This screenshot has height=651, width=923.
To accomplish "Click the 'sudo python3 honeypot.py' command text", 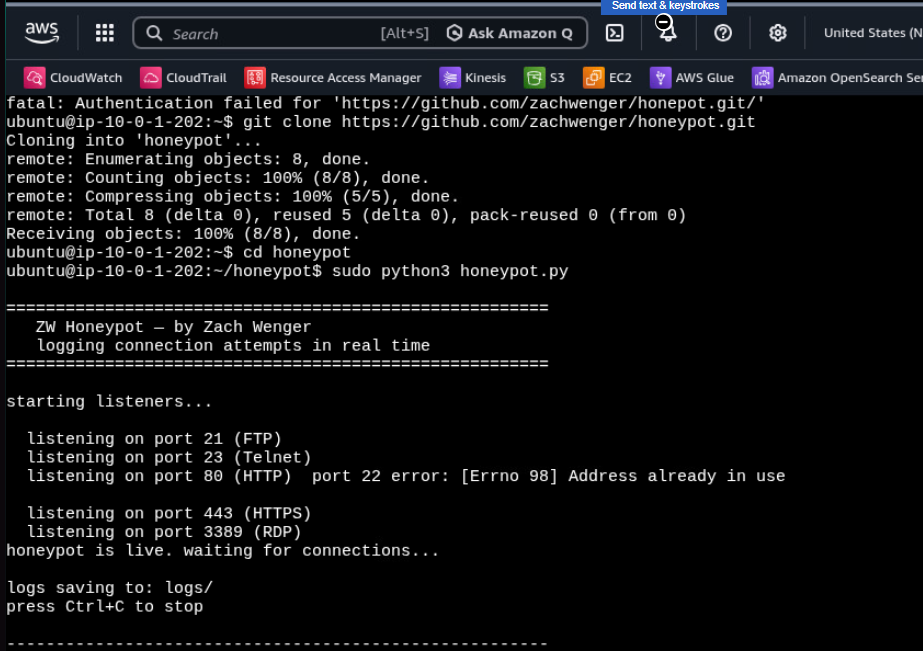I will (450, 271).
